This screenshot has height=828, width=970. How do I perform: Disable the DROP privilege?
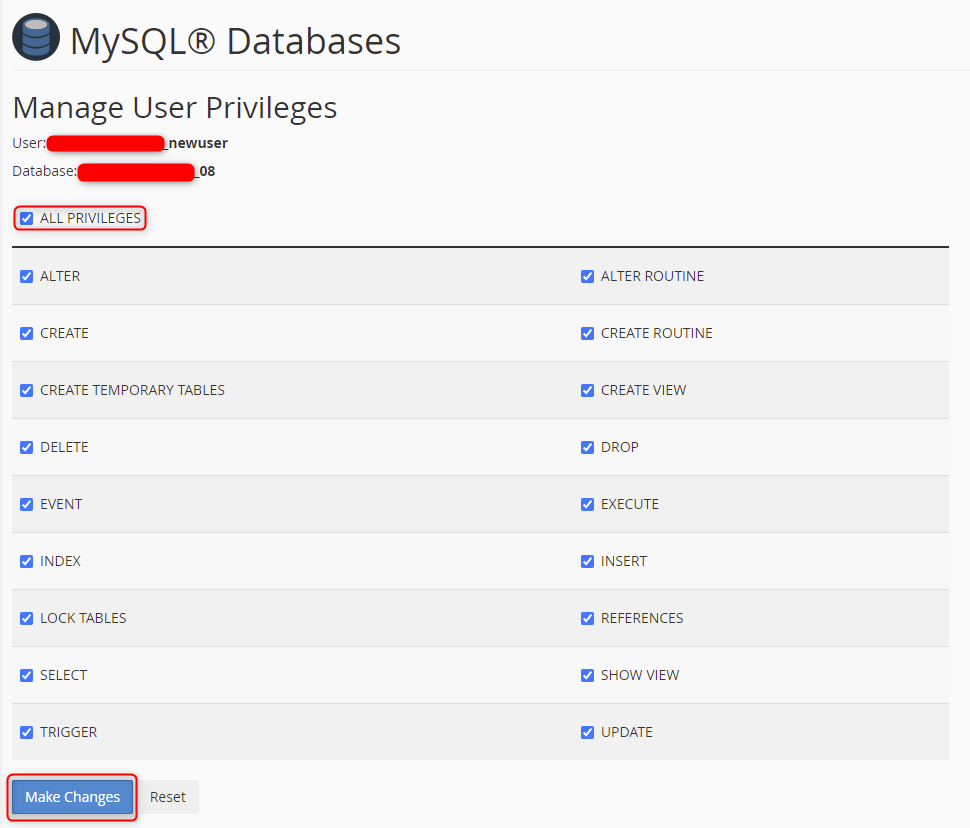click(x=587, y=447)
